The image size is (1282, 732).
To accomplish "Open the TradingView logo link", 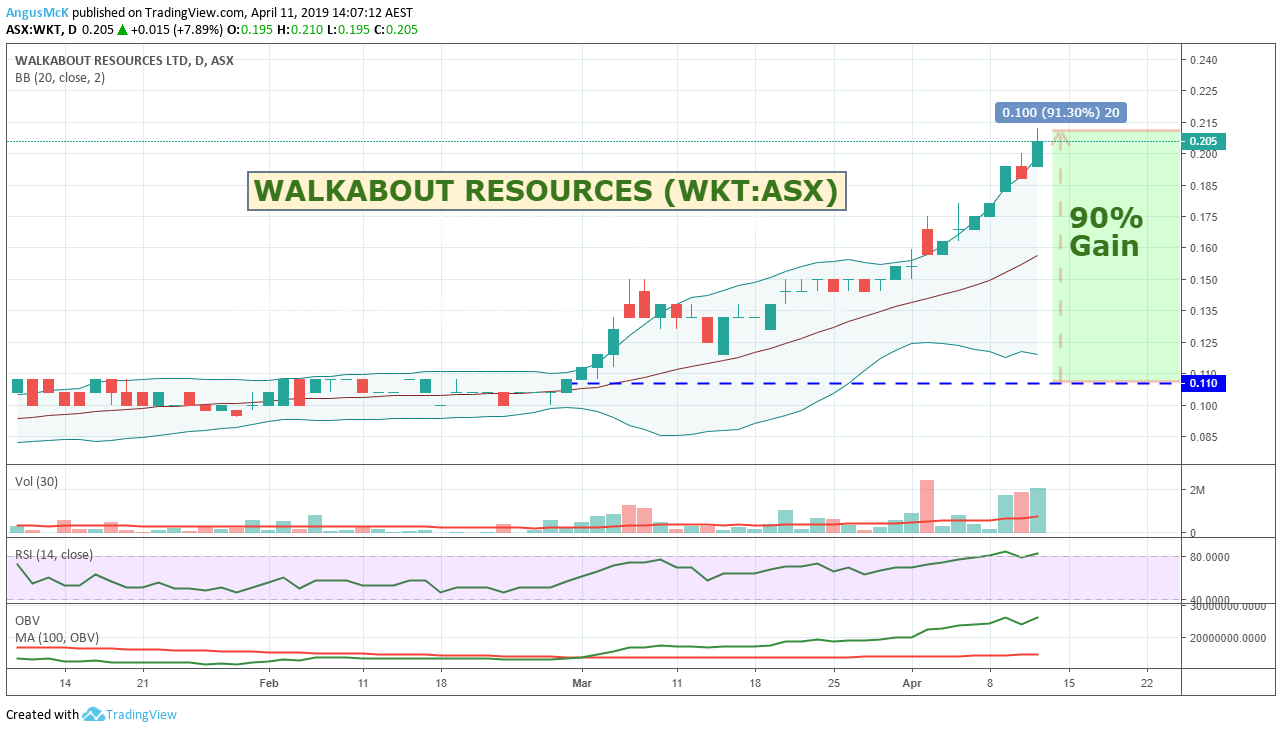I will (x=129, y=714).
